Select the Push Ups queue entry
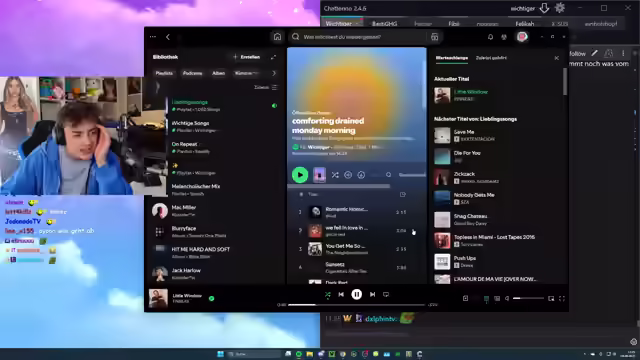This screenshot has height=360, width=640. pyautogui.click(x=497, y=261)
